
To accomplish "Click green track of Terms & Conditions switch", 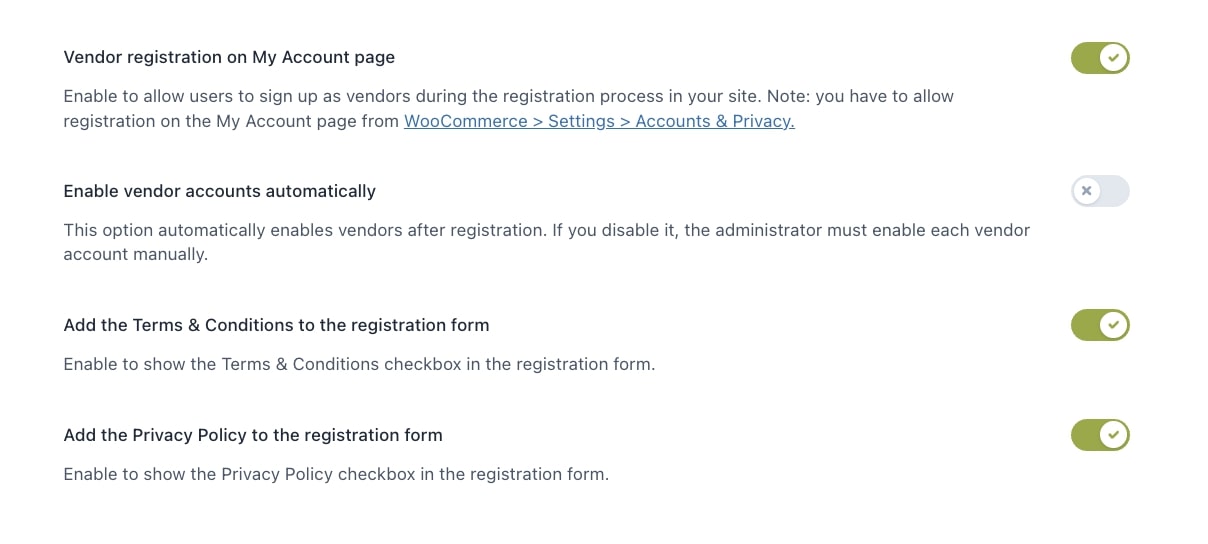I will coord(1085,325).
